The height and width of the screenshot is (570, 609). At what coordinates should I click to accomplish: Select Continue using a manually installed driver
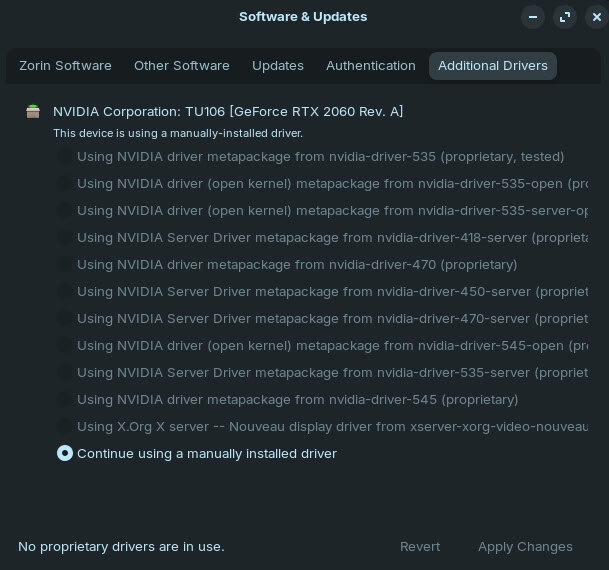[65, 454]
